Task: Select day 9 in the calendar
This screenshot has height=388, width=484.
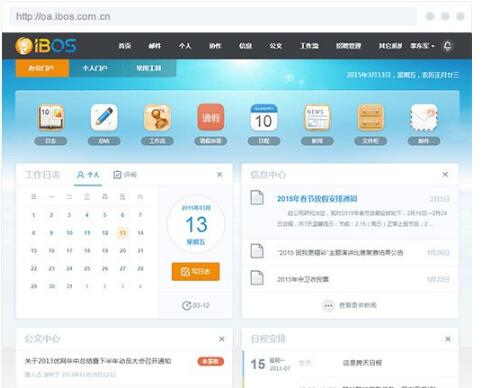Action: coord(51,233)
